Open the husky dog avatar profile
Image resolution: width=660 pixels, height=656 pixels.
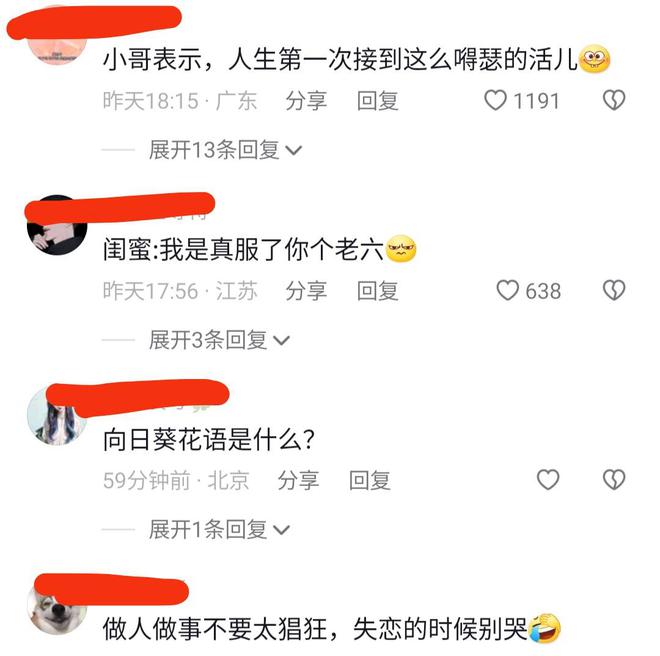(x=57, y=605)
